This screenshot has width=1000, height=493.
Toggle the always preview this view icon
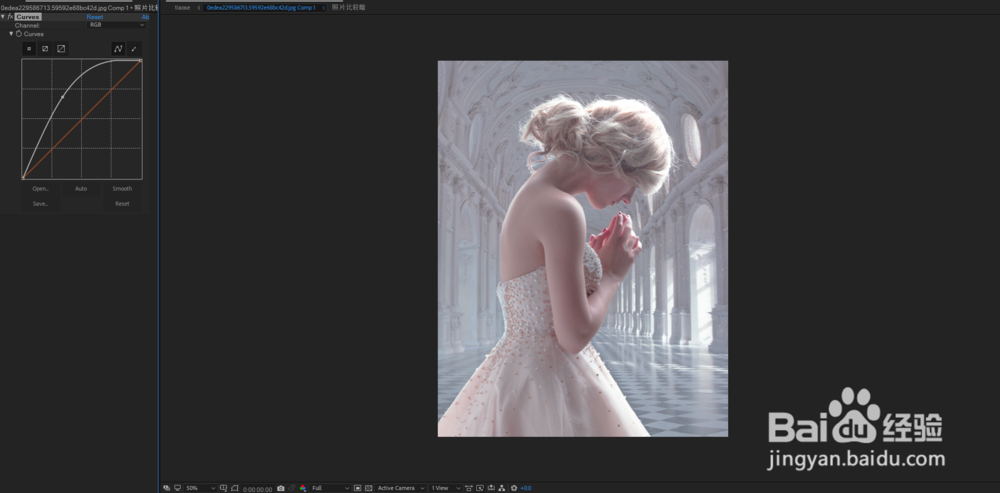click(166, 488)
